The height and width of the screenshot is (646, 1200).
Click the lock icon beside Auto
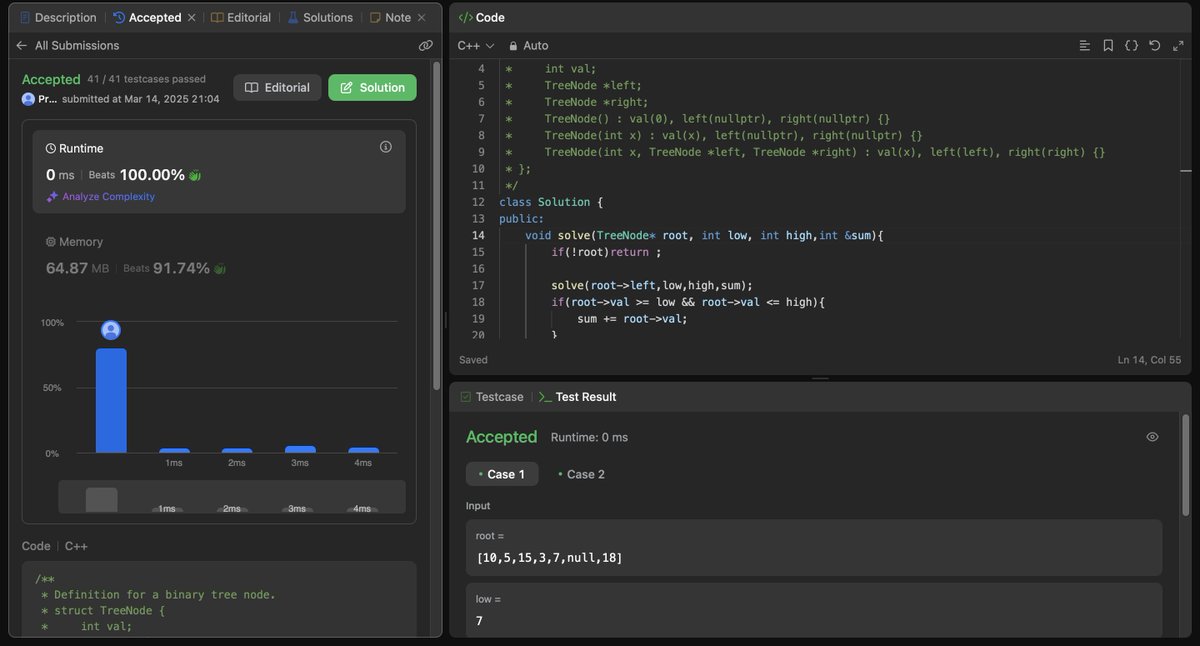click(x=513, y=46)
